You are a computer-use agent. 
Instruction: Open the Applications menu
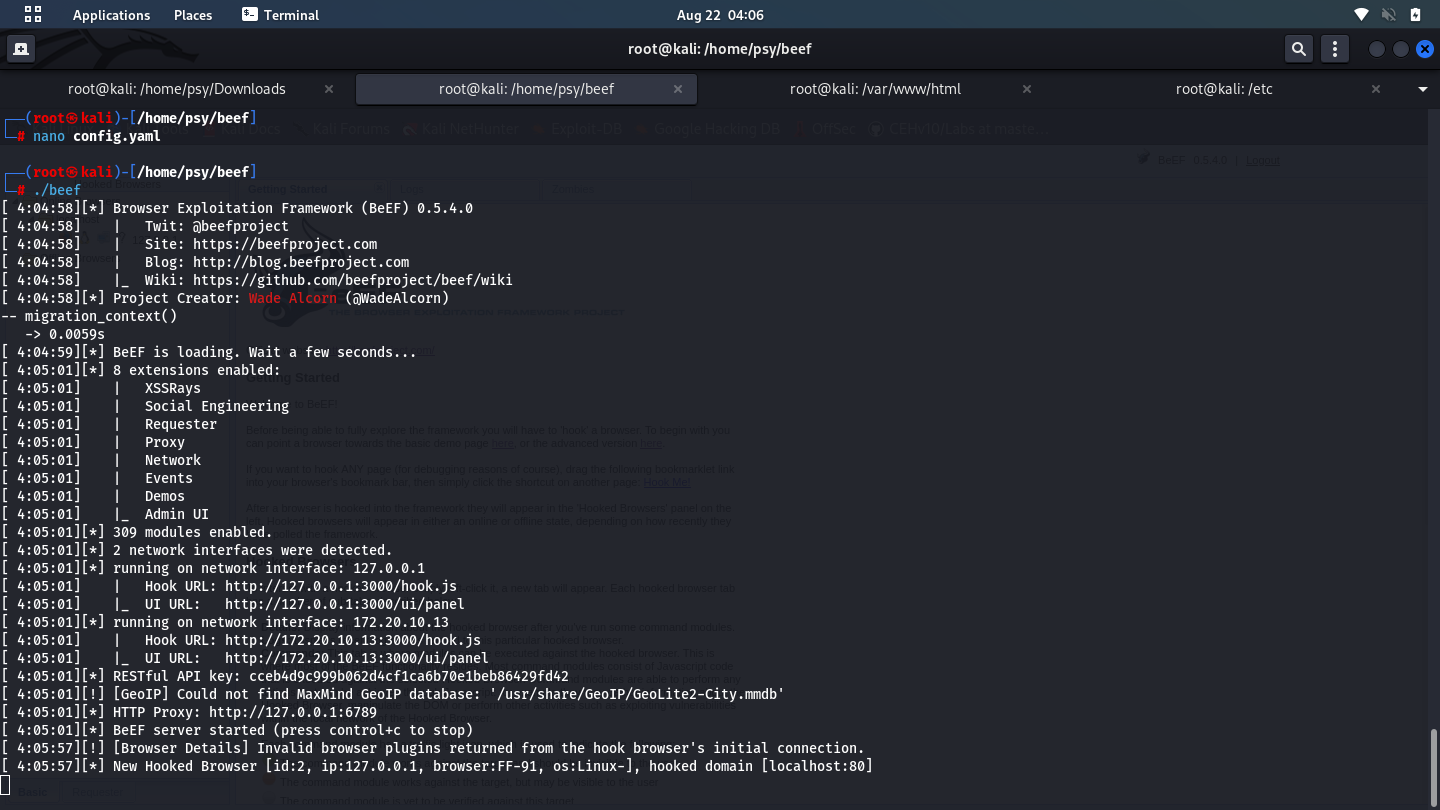pyautogui.click(x=111, y=14)
